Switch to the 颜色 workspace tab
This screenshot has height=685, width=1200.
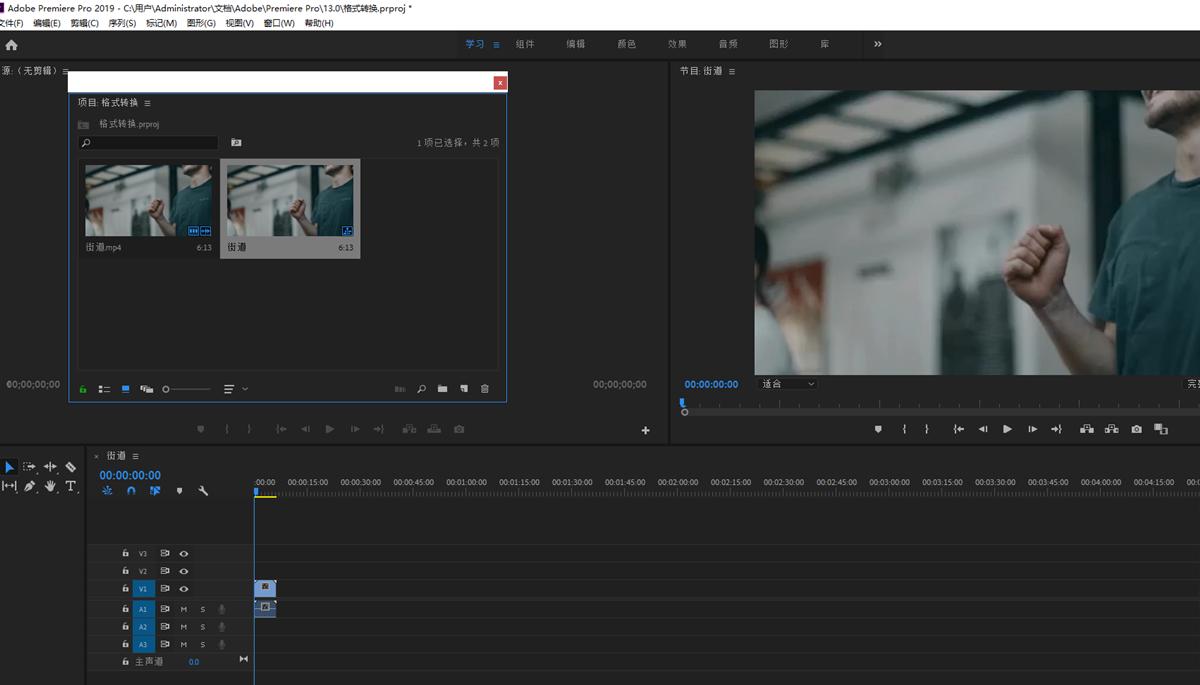pos(626,44)
